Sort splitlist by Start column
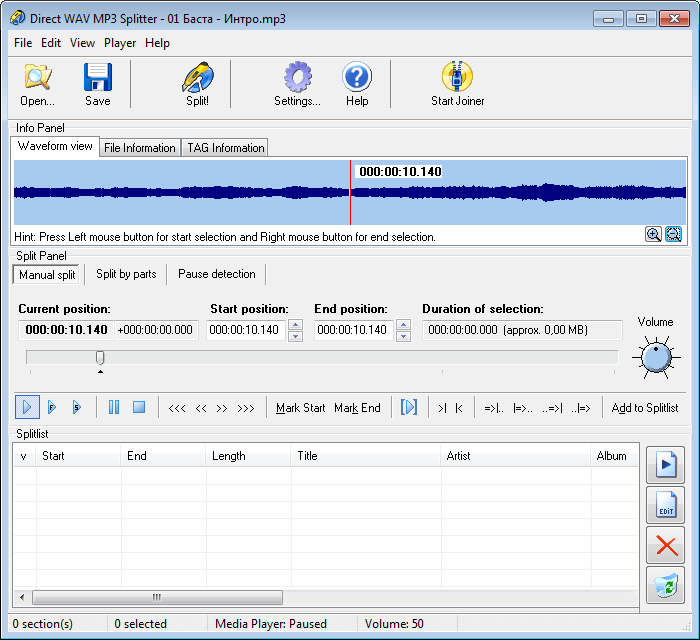Screen dimensions: 700x640 pos(79,456)
